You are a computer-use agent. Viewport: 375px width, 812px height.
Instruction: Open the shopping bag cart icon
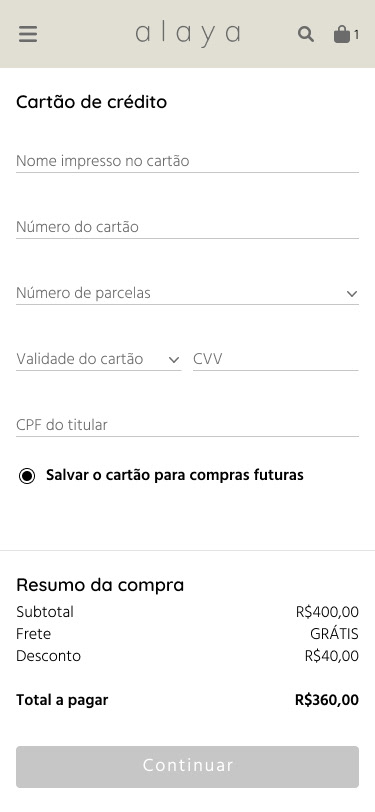click(341, 34)
